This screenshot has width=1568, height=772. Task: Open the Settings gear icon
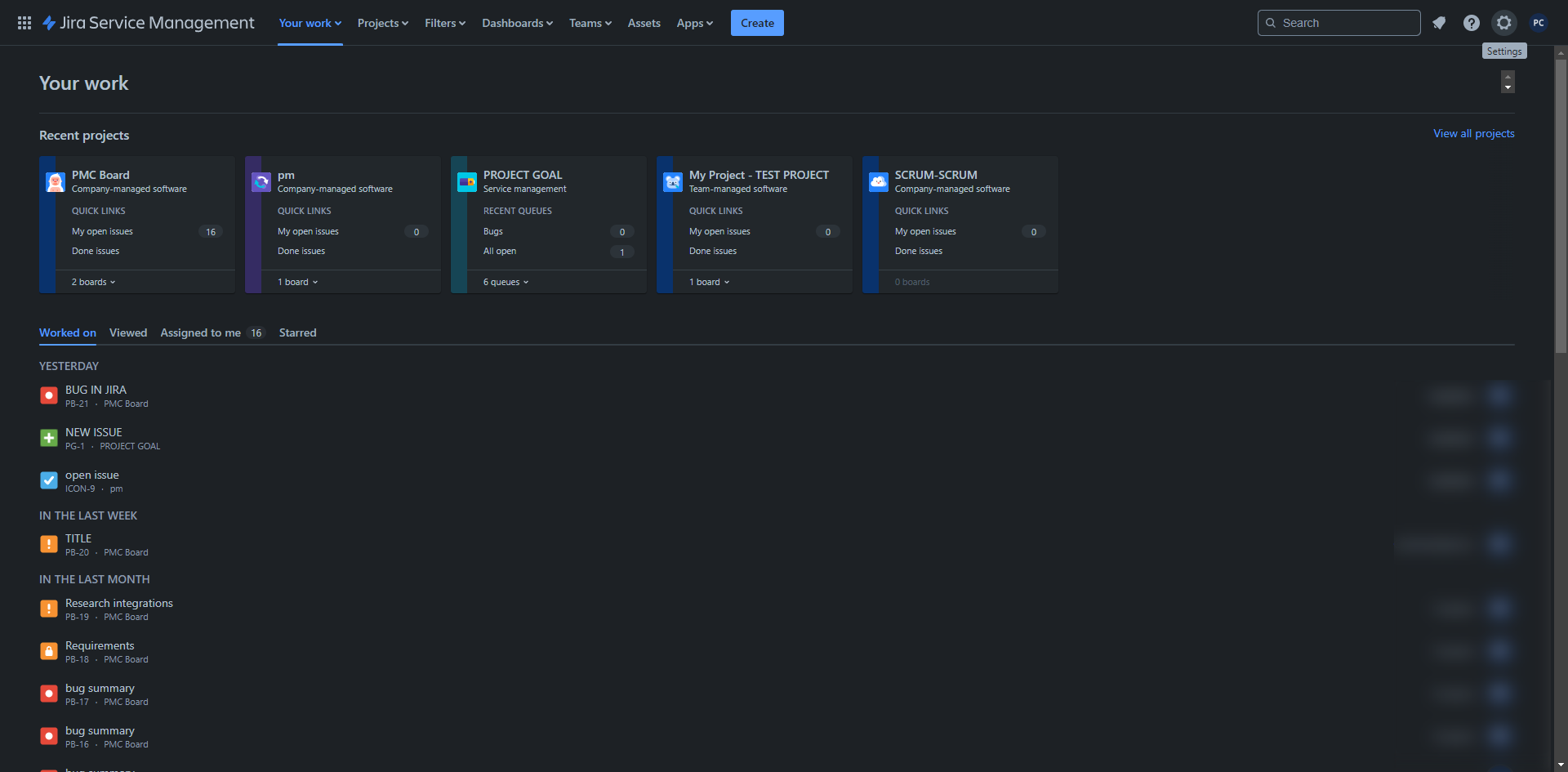click(1504, 23)
